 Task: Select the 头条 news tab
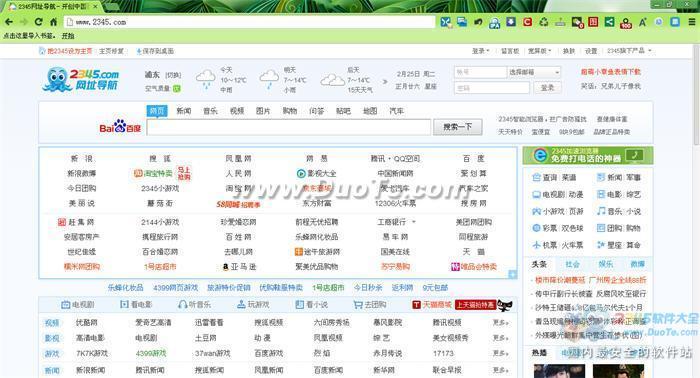click(539, 264)
